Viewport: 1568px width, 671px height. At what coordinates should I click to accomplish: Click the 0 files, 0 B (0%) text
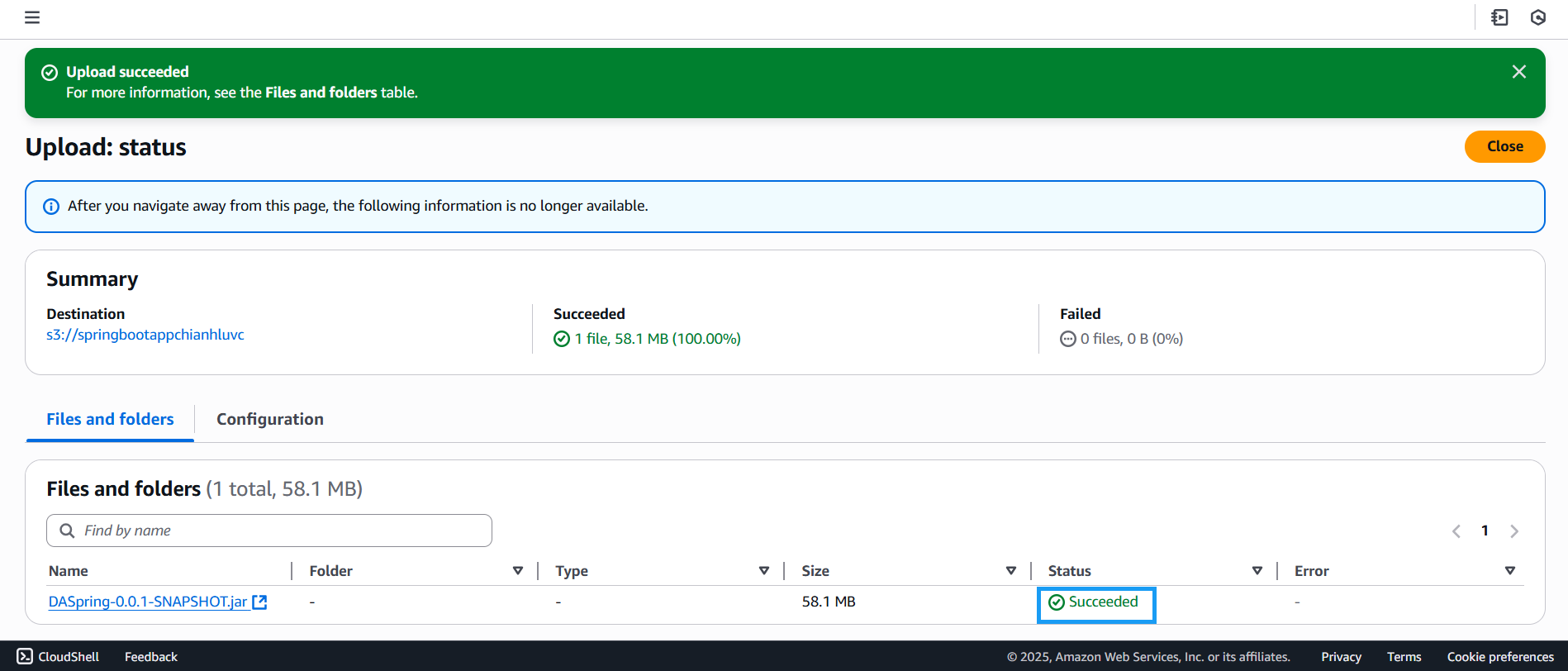pyautogui.click(x=1132, y=339)
